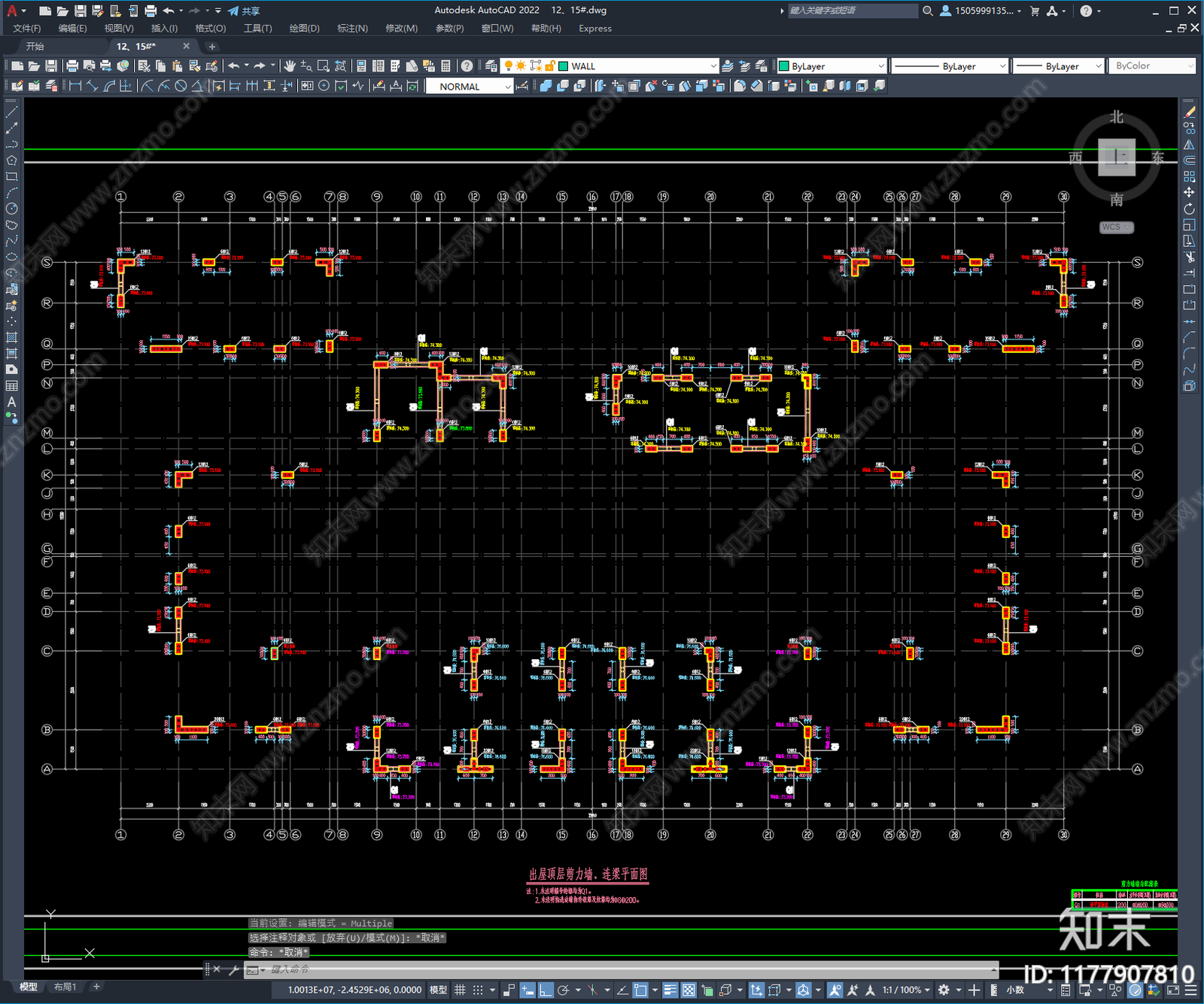Switch to the 开始 tab
The width and height of the screenshot is (1204, 1004).
click(35, 47)
